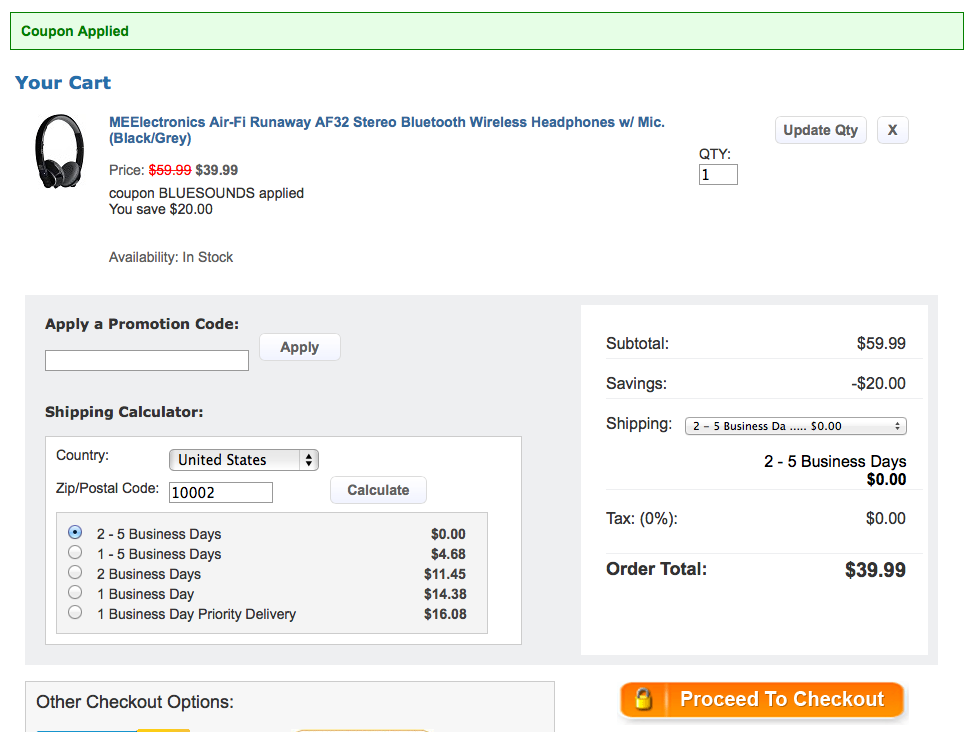Click the Your Cart heading

coord(63,83)
